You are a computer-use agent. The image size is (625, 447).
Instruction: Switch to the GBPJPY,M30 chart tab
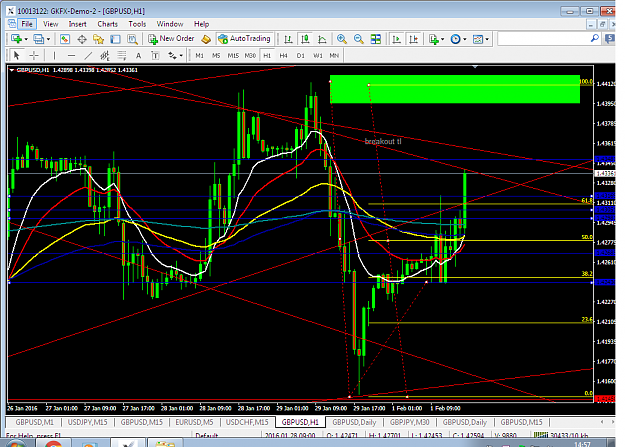(409, 422)
